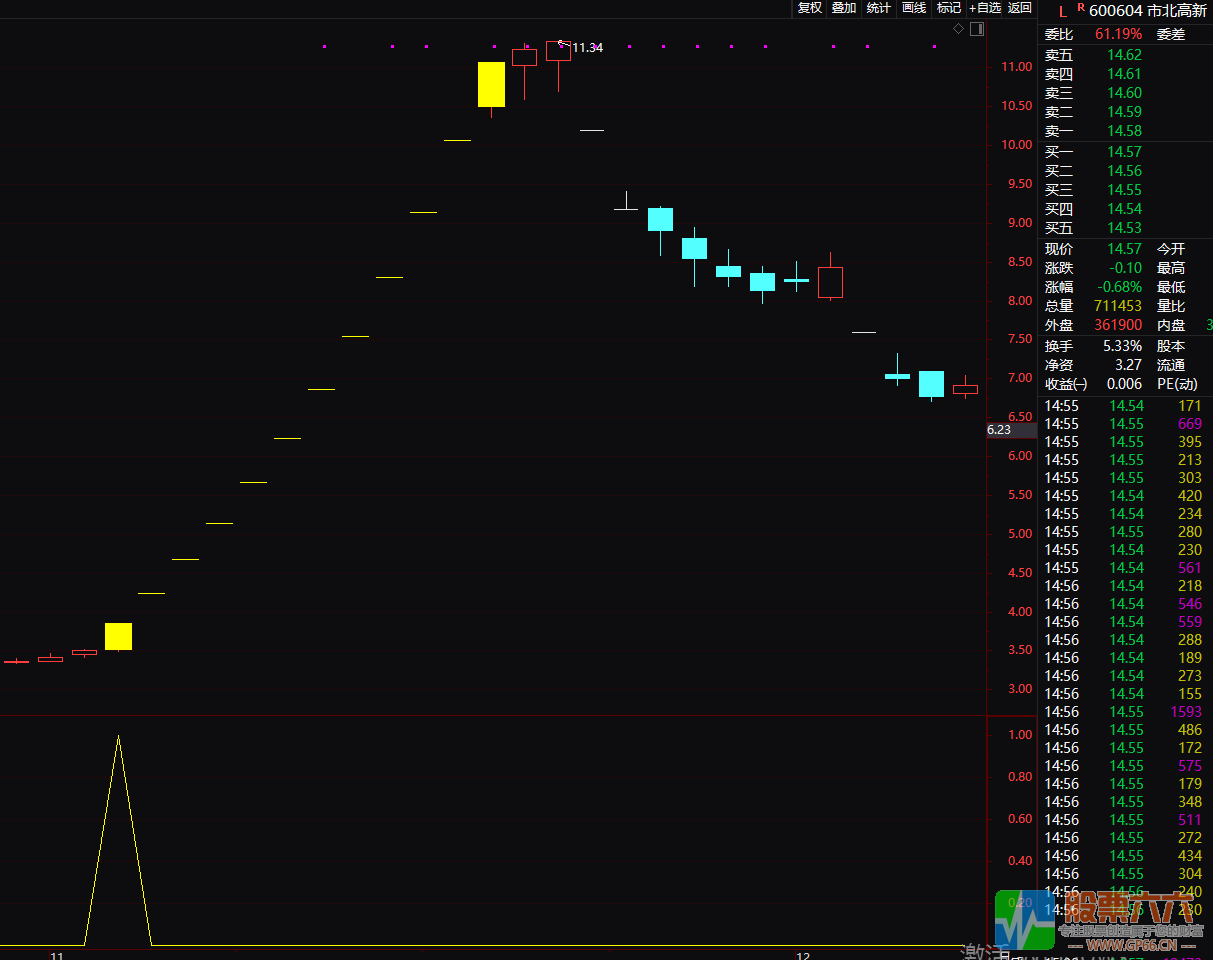Toggle the side panel layout icon
The height and width of the screenshot is (960, 1213).
[977, 29]
